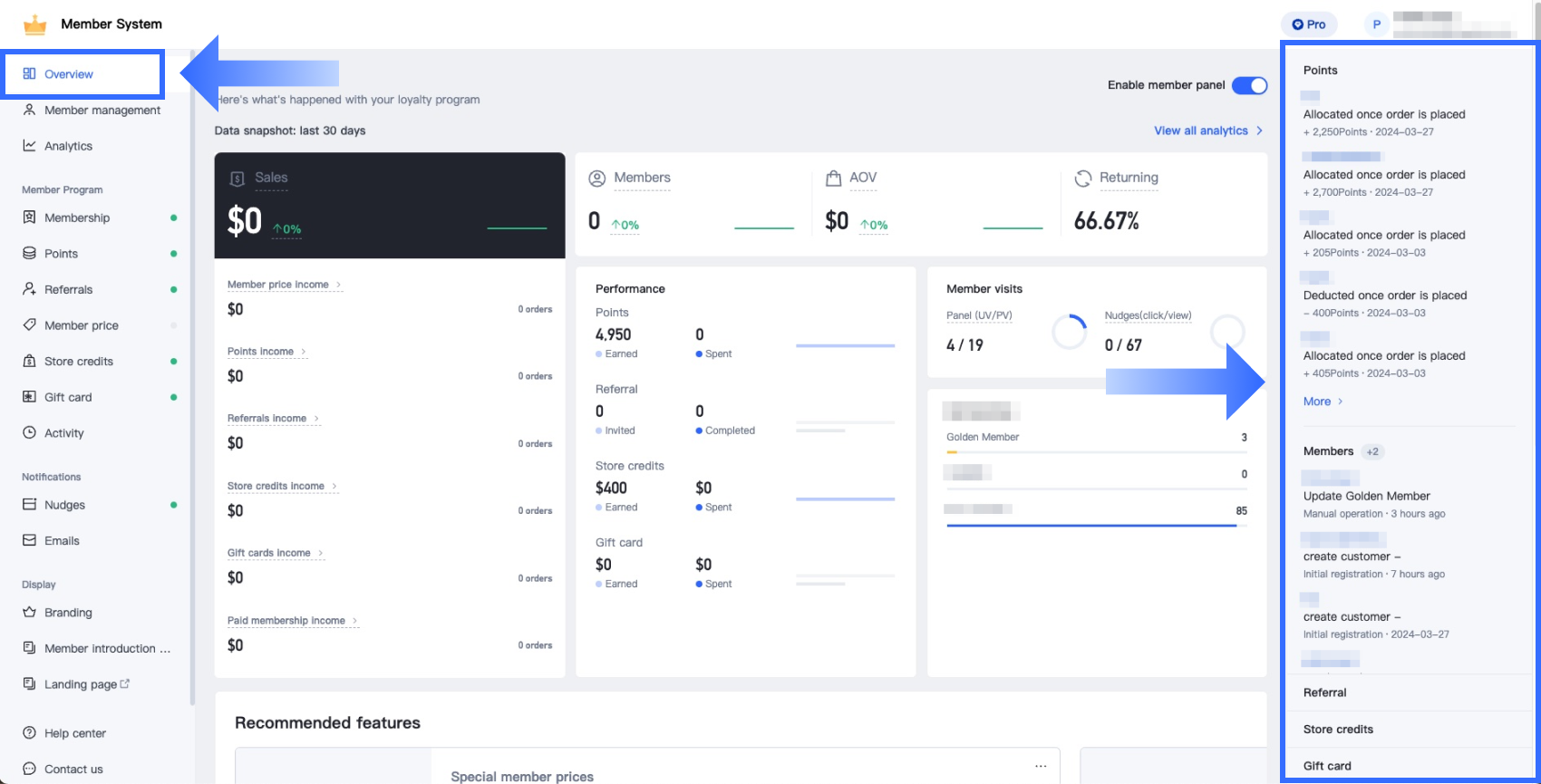Expand Member price income details arrow

pyautogui.click(x=339, y=286)
